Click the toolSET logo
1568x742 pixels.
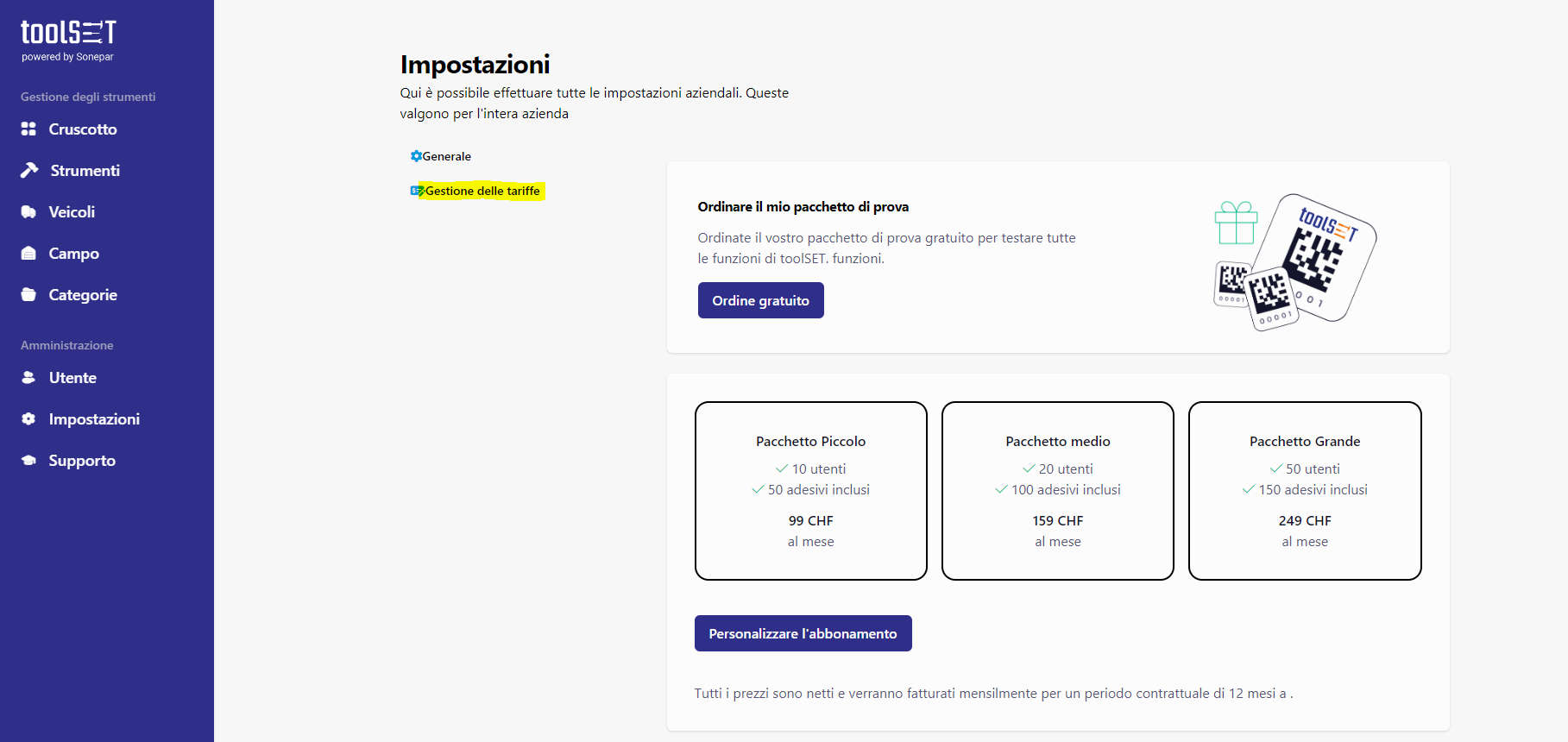tap(68, 41)
